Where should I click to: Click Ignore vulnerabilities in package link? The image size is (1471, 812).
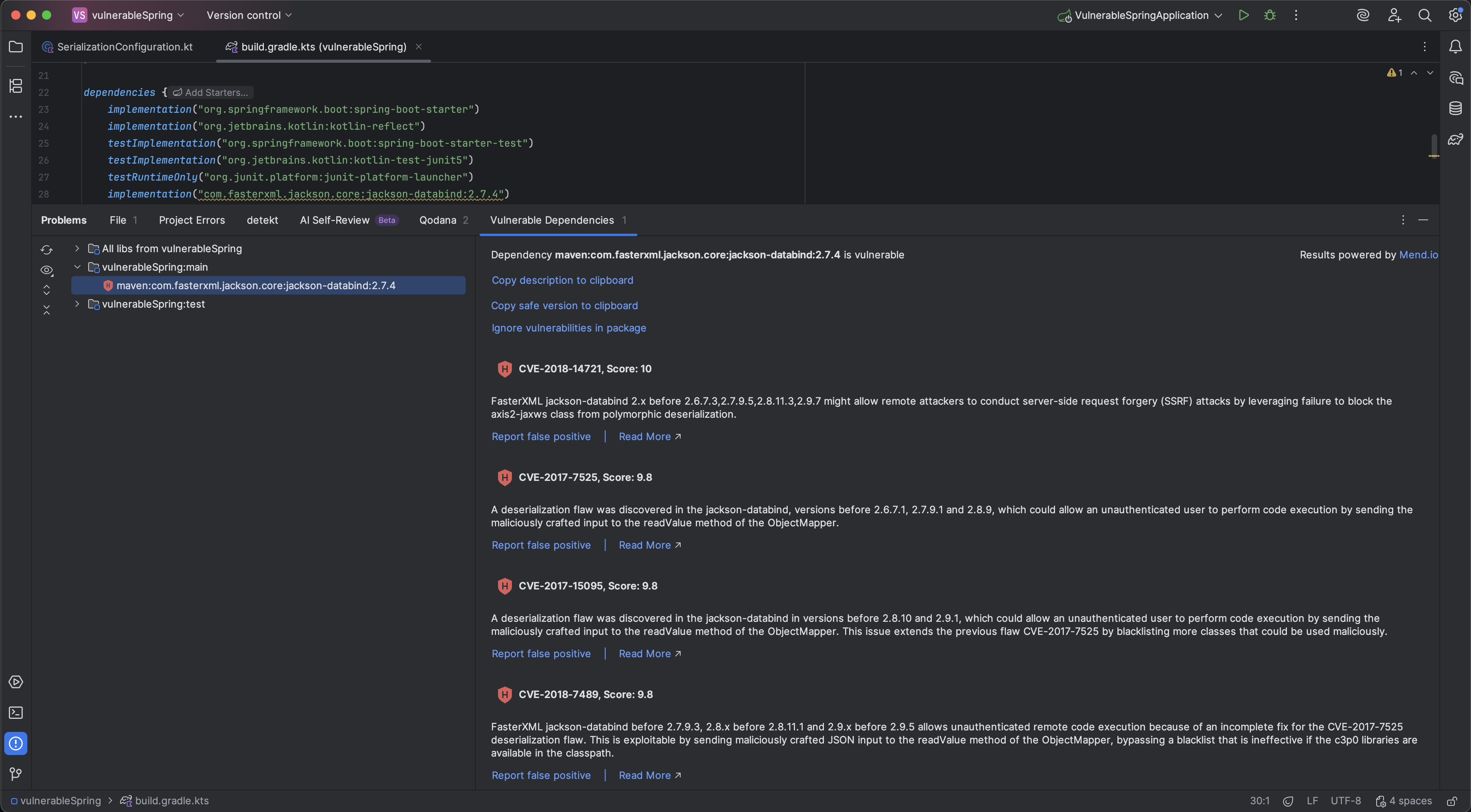tap(569, 328)
